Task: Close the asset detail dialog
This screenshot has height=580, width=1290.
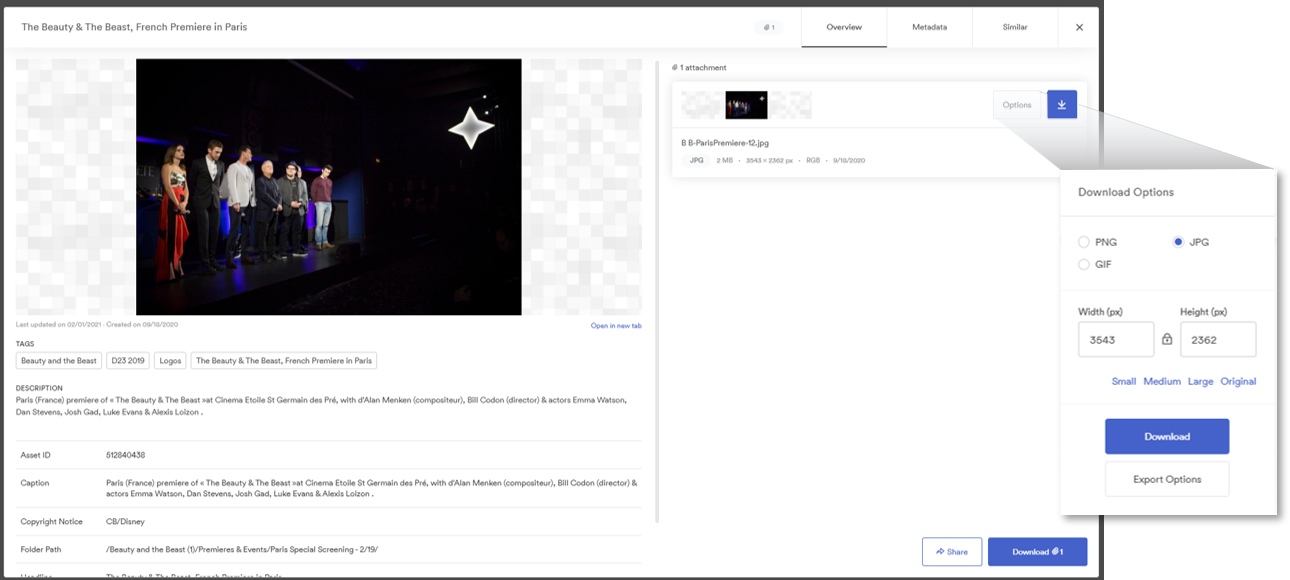Action: point(1079,27)
